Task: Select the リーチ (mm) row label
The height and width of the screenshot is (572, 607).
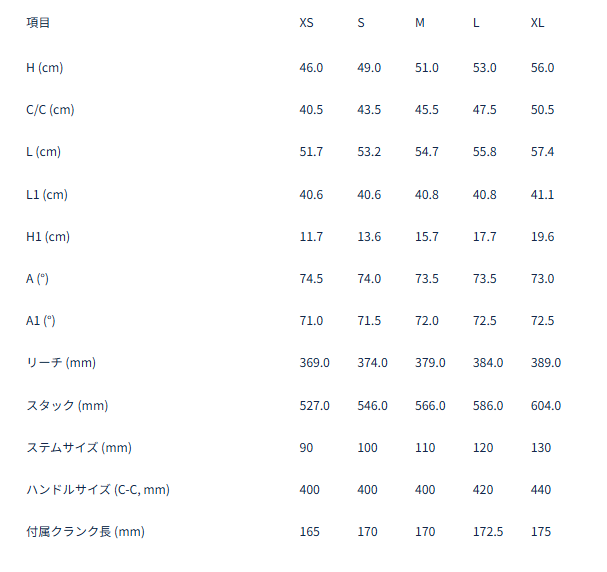Action: click(61, 363)
